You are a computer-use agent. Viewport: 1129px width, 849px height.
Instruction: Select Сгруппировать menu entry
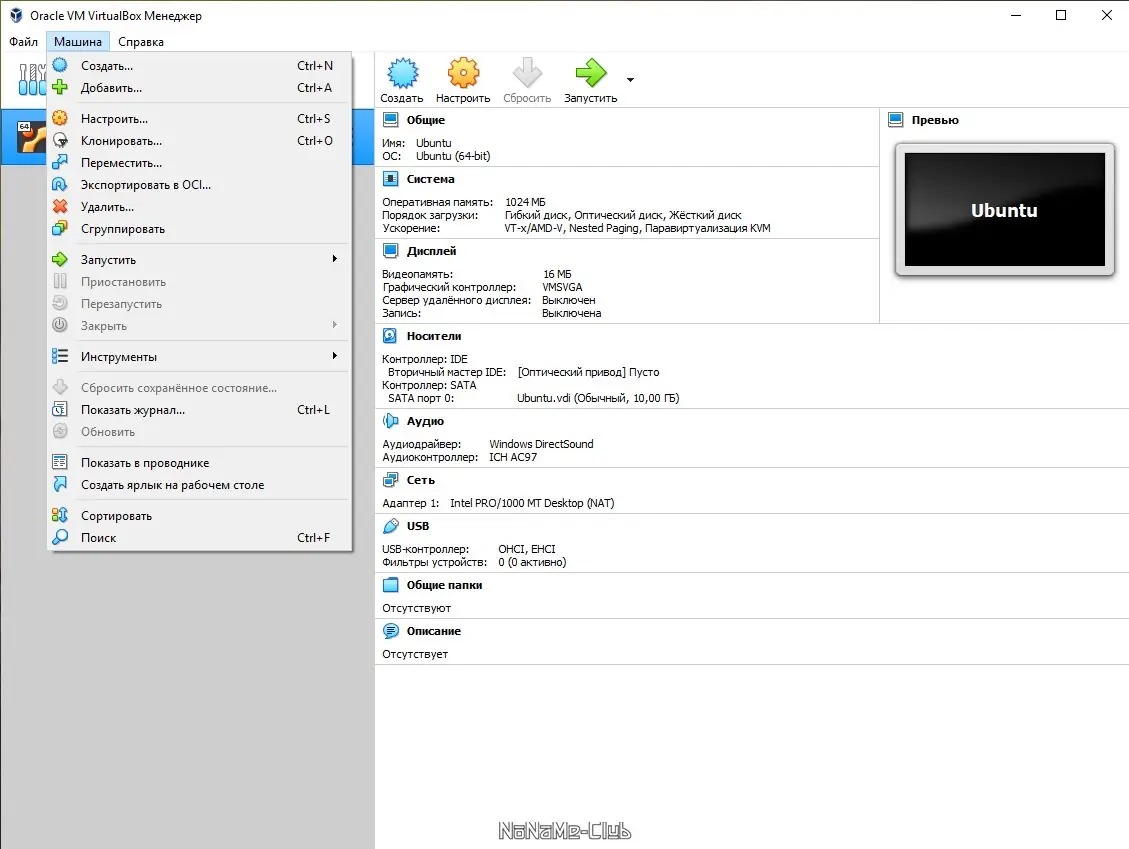click(199, 229)
